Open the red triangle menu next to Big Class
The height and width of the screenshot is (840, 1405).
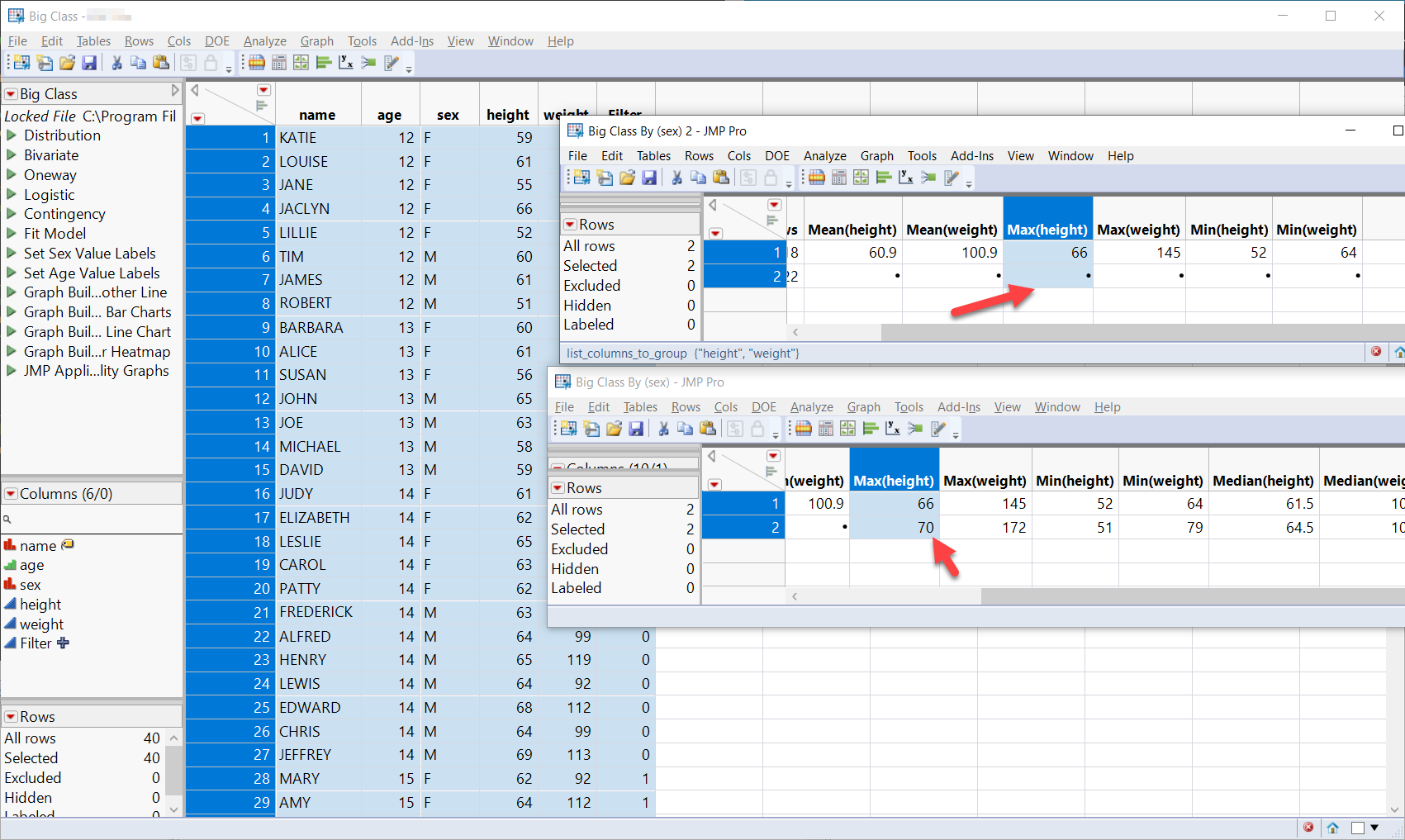click(x=11, y=93)
